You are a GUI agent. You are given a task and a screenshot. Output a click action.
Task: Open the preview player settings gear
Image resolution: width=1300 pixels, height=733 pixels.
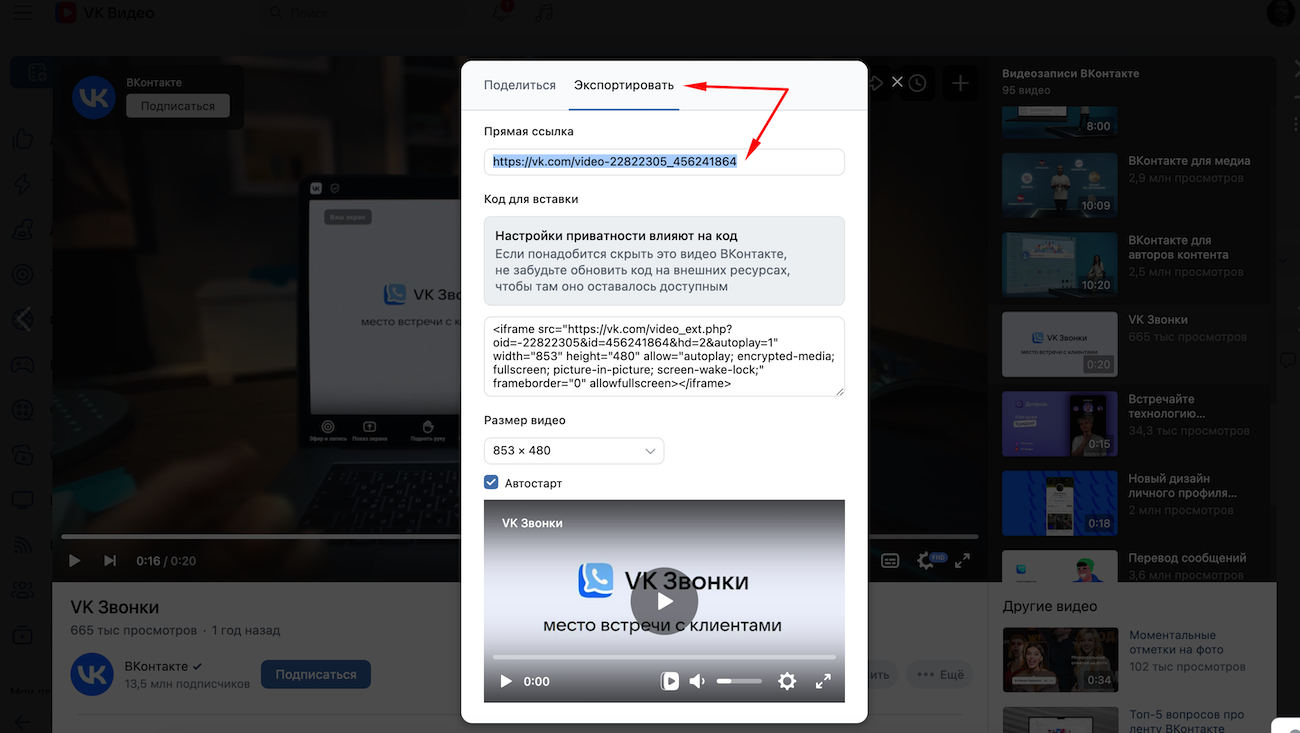(x=787, y=681)
